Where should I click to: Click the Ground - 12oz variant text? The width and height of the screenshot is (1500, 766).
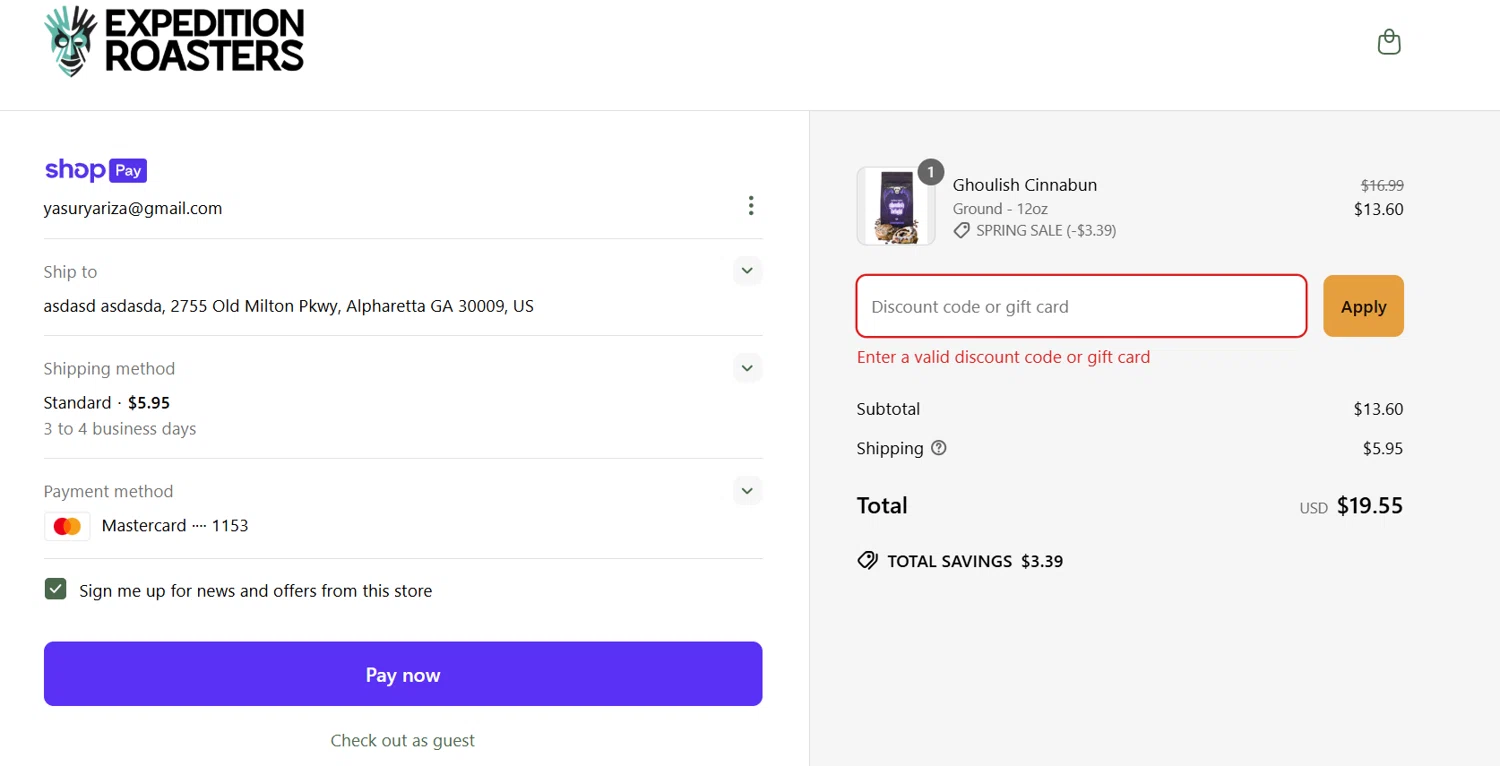pos(1000,209)
